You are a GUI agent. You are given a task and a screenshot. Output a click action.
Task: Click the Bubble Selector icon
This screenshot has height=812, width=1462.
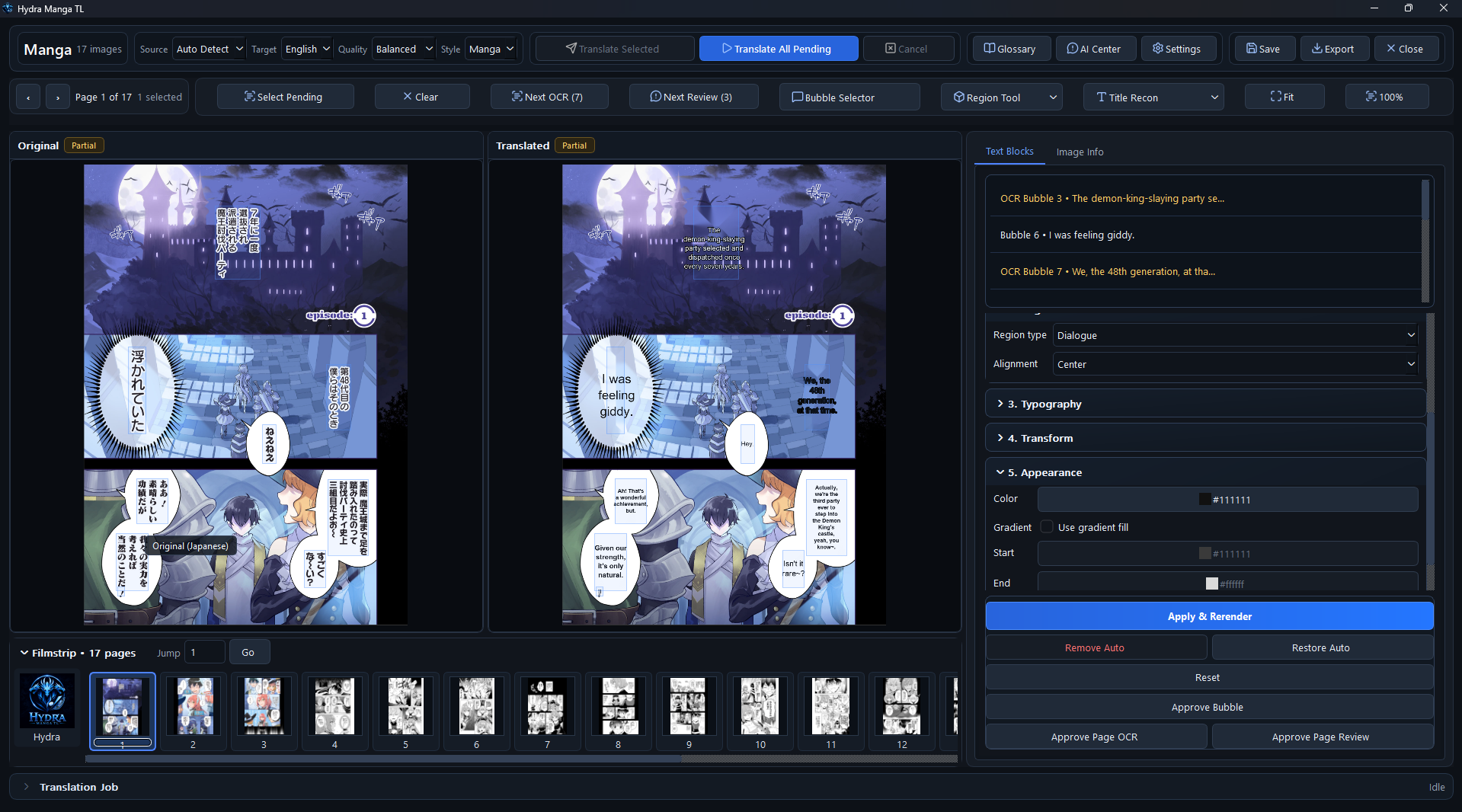tap(797, 97)
